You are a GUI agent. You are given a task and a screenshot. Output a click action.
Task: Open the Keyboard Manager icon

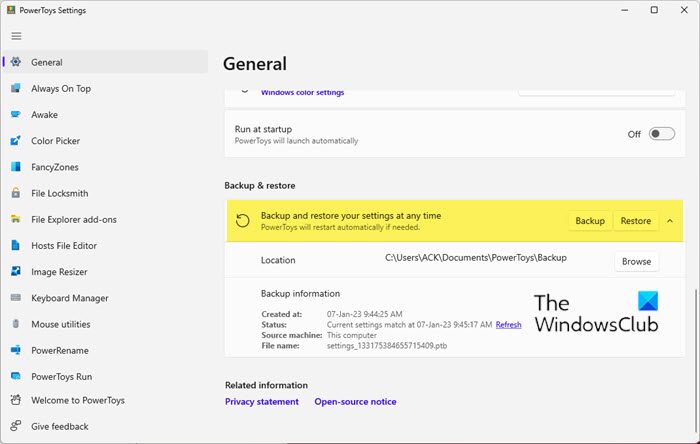click(16, 298)
